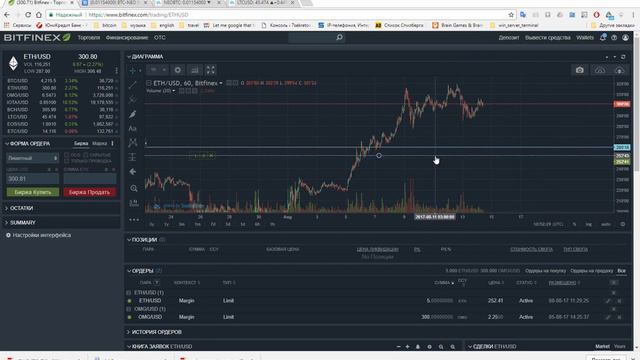The image size is (640, 360).
Task: Bookmark page with star icon in address bar
Action: pyautogui.click(x=511, y=15)
